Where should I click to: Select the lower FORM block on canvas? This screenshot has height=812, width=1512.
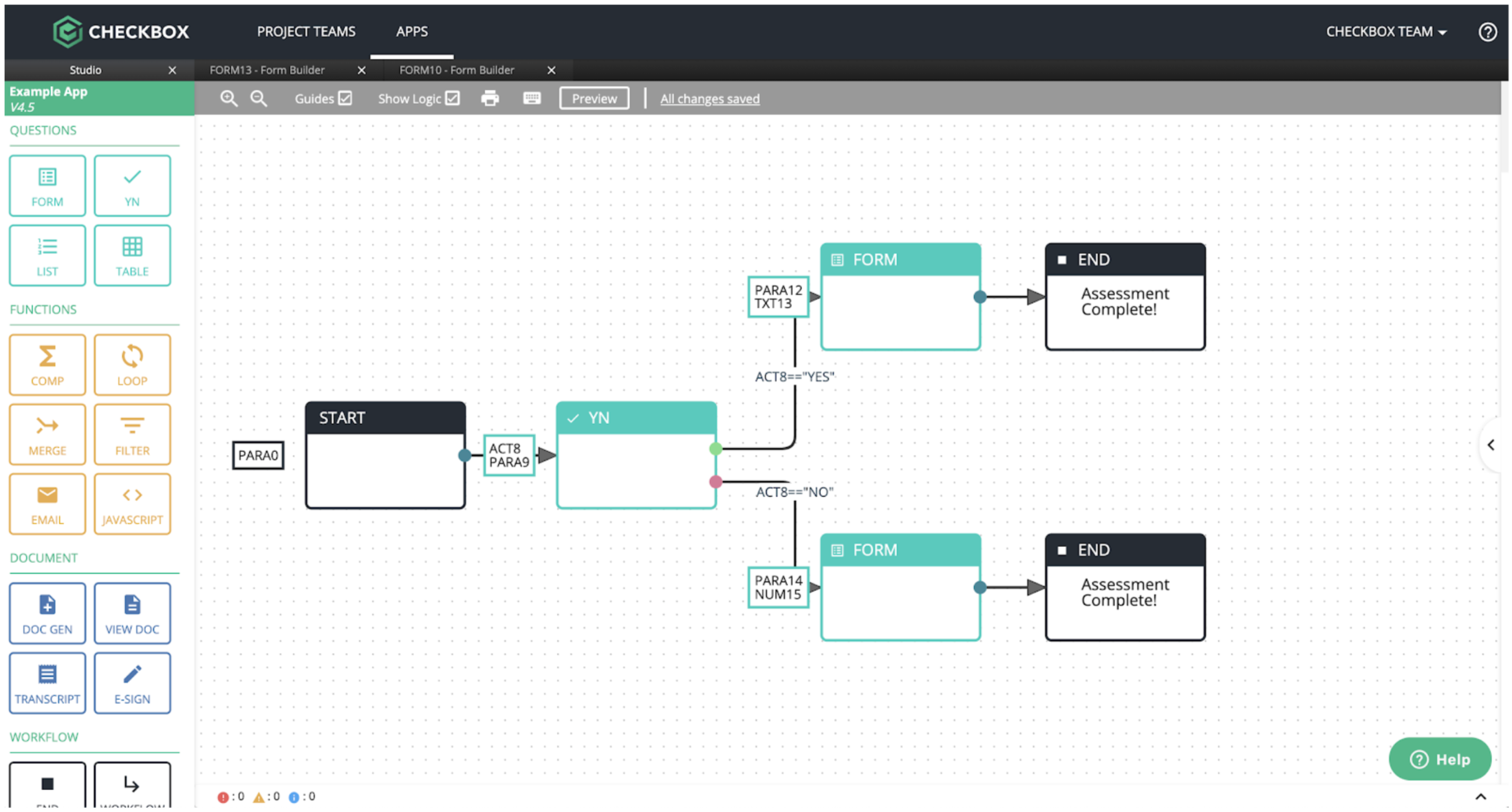(900, 588)
